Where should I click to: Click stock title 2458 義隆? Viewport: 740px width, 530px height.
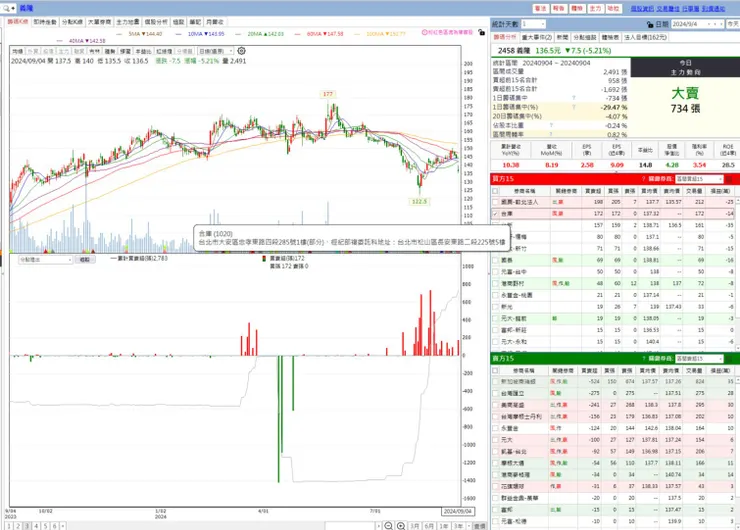514,50
